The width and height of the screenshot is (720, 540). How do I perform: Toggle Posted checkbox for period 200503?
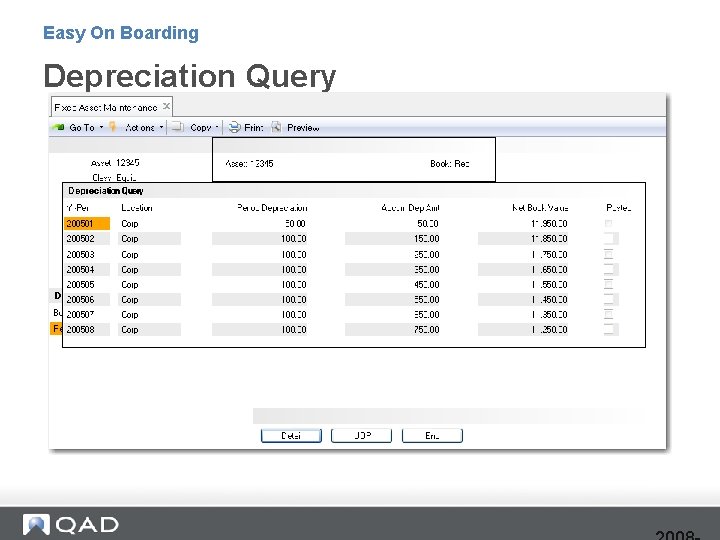pyautogui.click(x=608, y=254)
